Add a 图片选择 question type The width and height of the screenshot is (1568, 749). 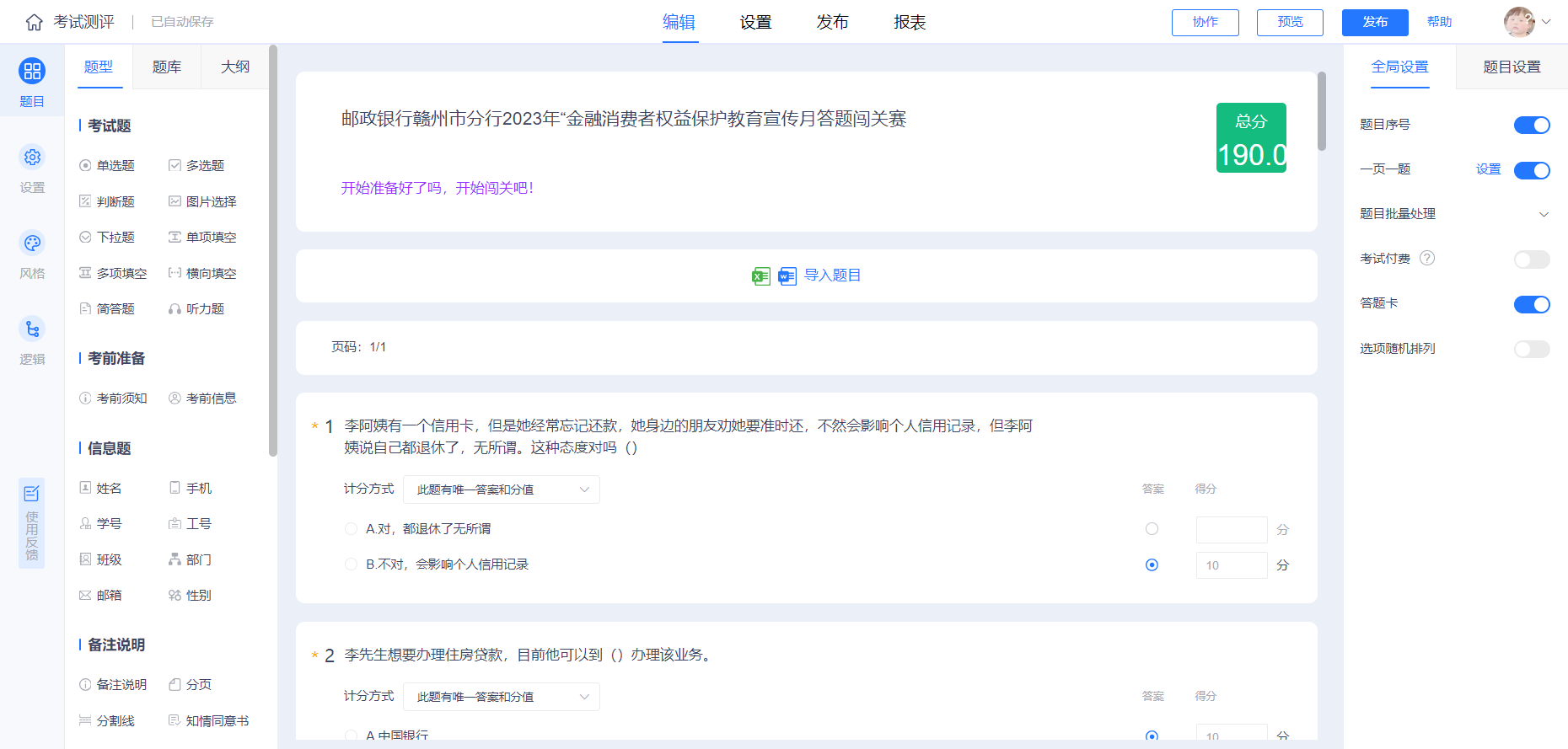[x=202, y=202]
